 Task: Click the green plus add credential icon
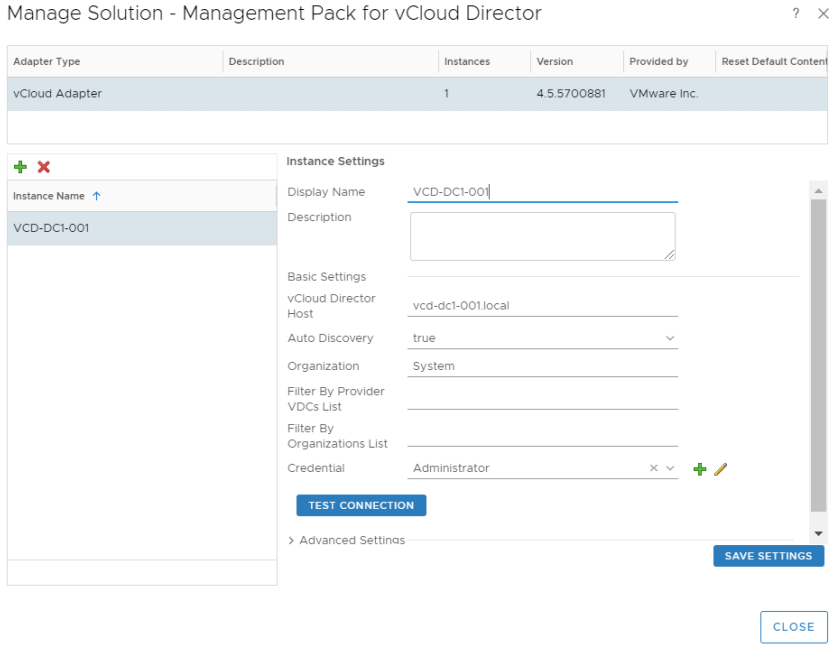click(700, 469)
